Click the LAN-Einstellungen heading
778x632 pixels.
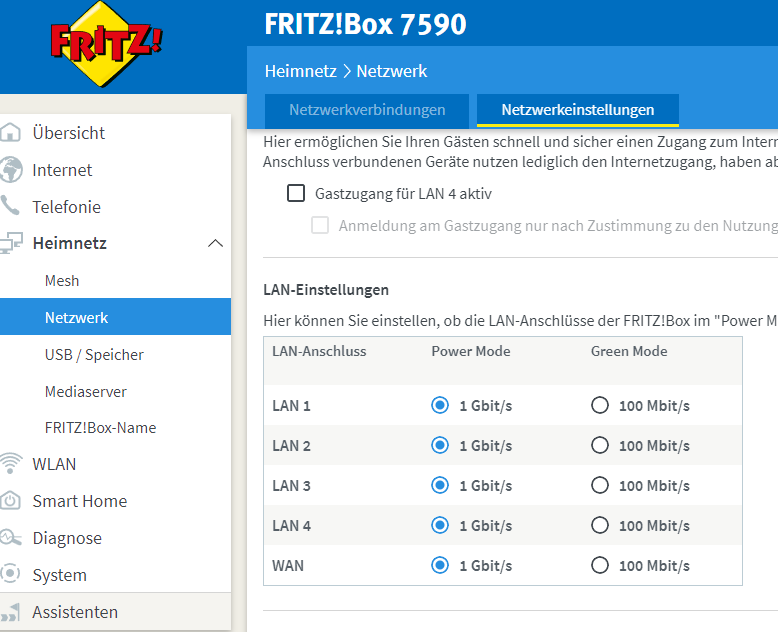[x=326, y=290]
